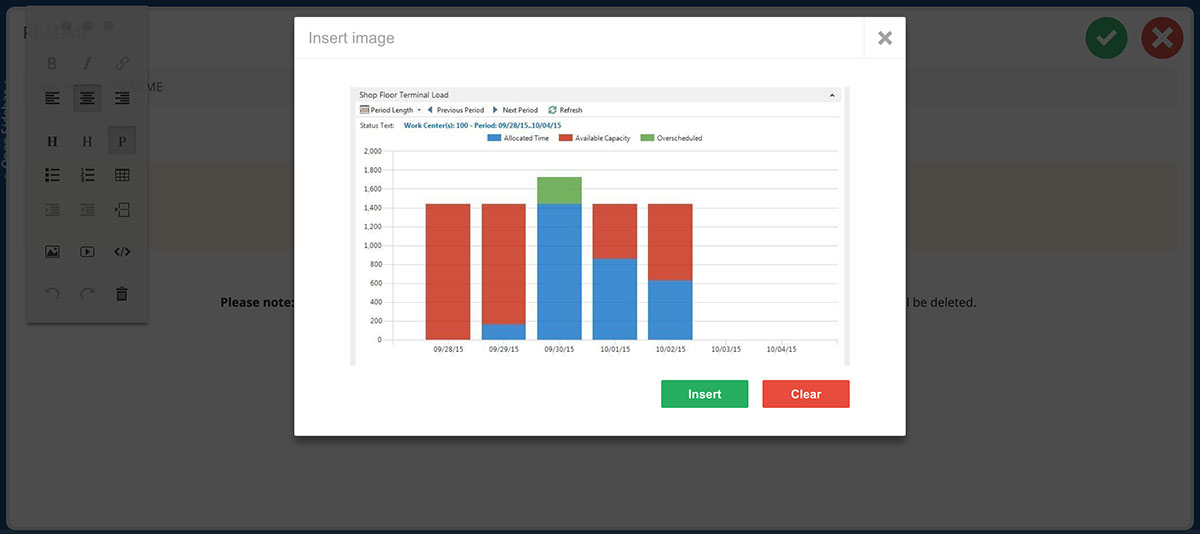Click the chart image preview
The width and height of the screenshot is (1200, 534).
coord(599,226)
